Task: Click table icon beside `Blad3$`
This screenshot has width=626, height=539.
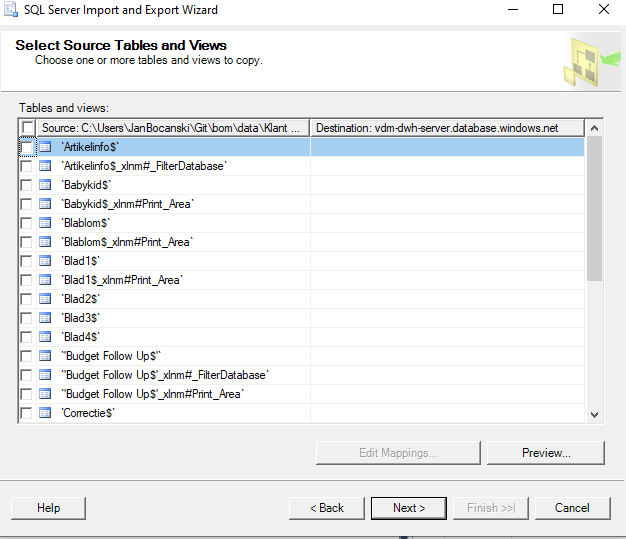Action: click(45, 318)
